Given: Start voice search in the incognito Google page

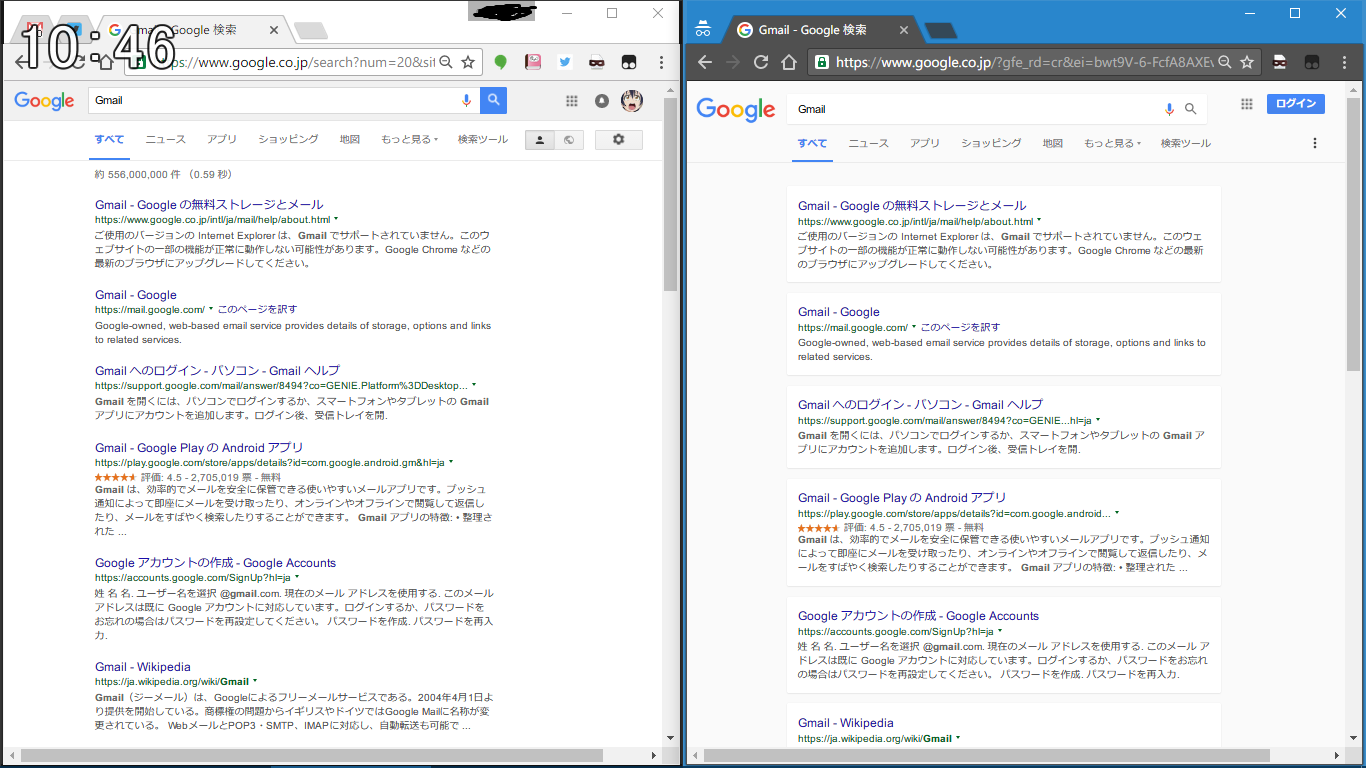Looking at the screenshot, I should pos(1169,109).
